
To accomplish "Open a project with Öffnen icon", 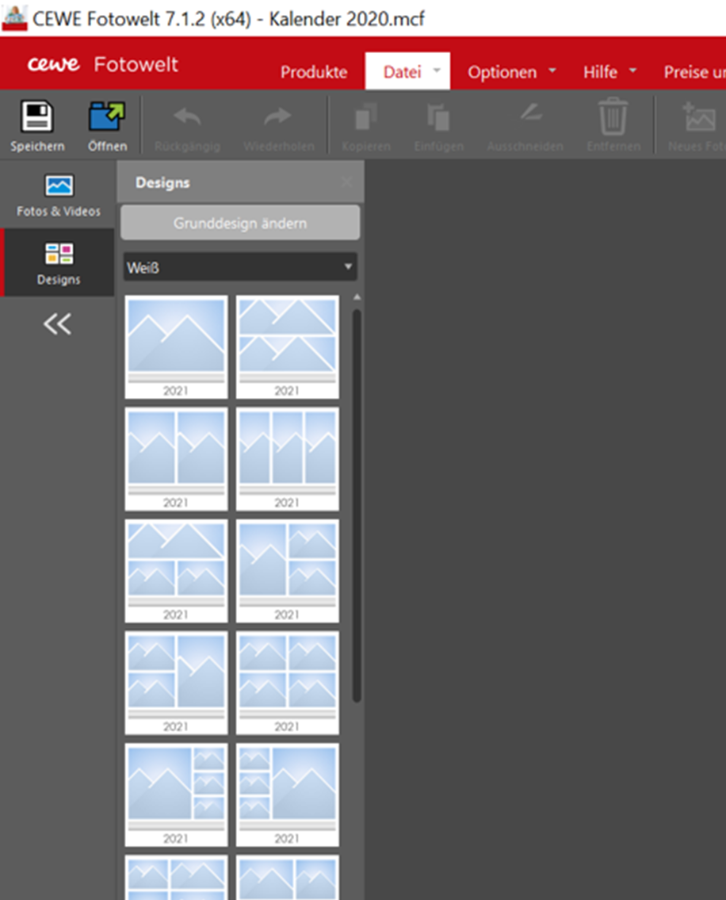I will (x=107, y=117).
